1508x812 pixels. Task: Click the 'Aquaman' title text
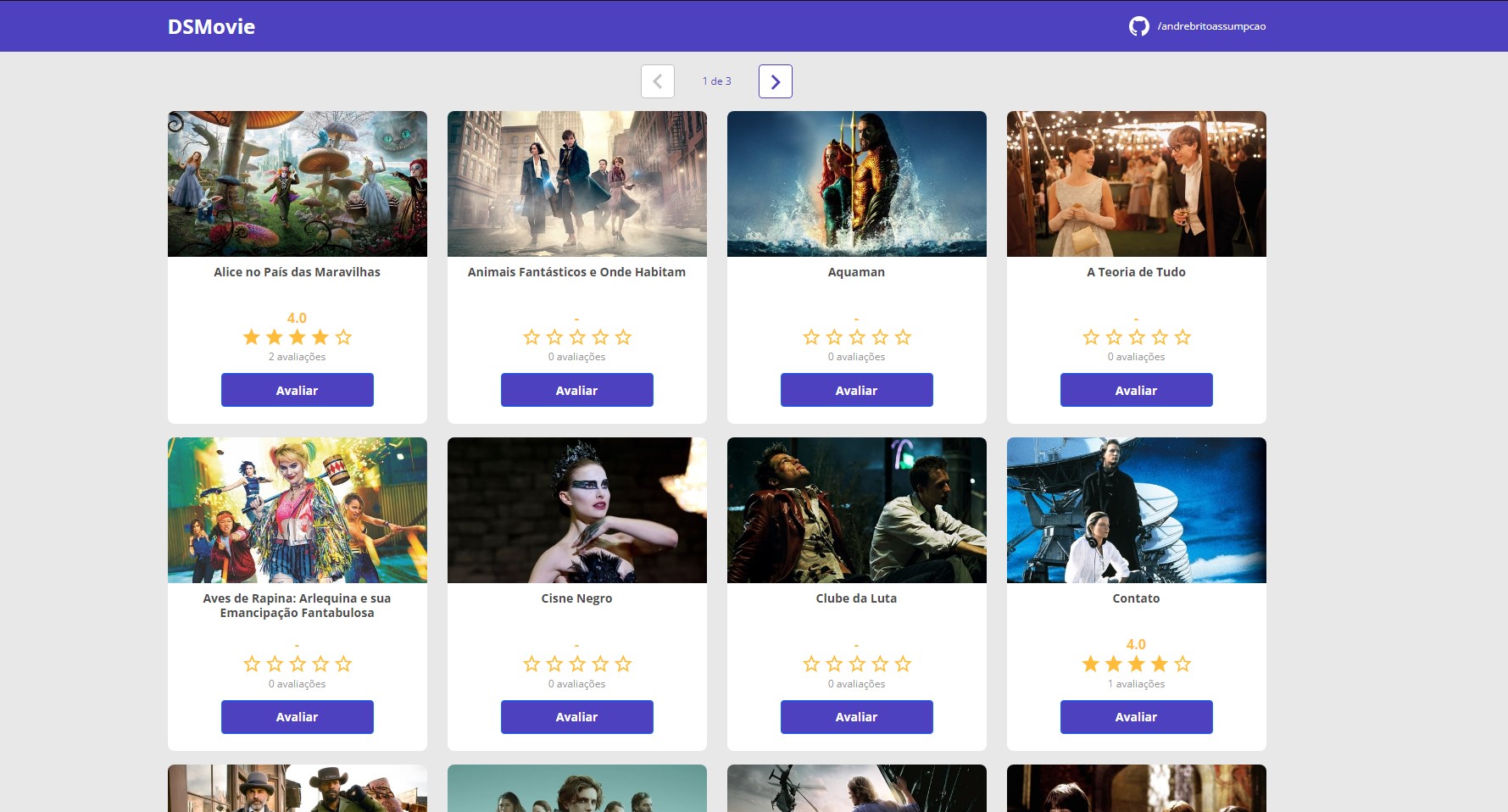(856, 272)
